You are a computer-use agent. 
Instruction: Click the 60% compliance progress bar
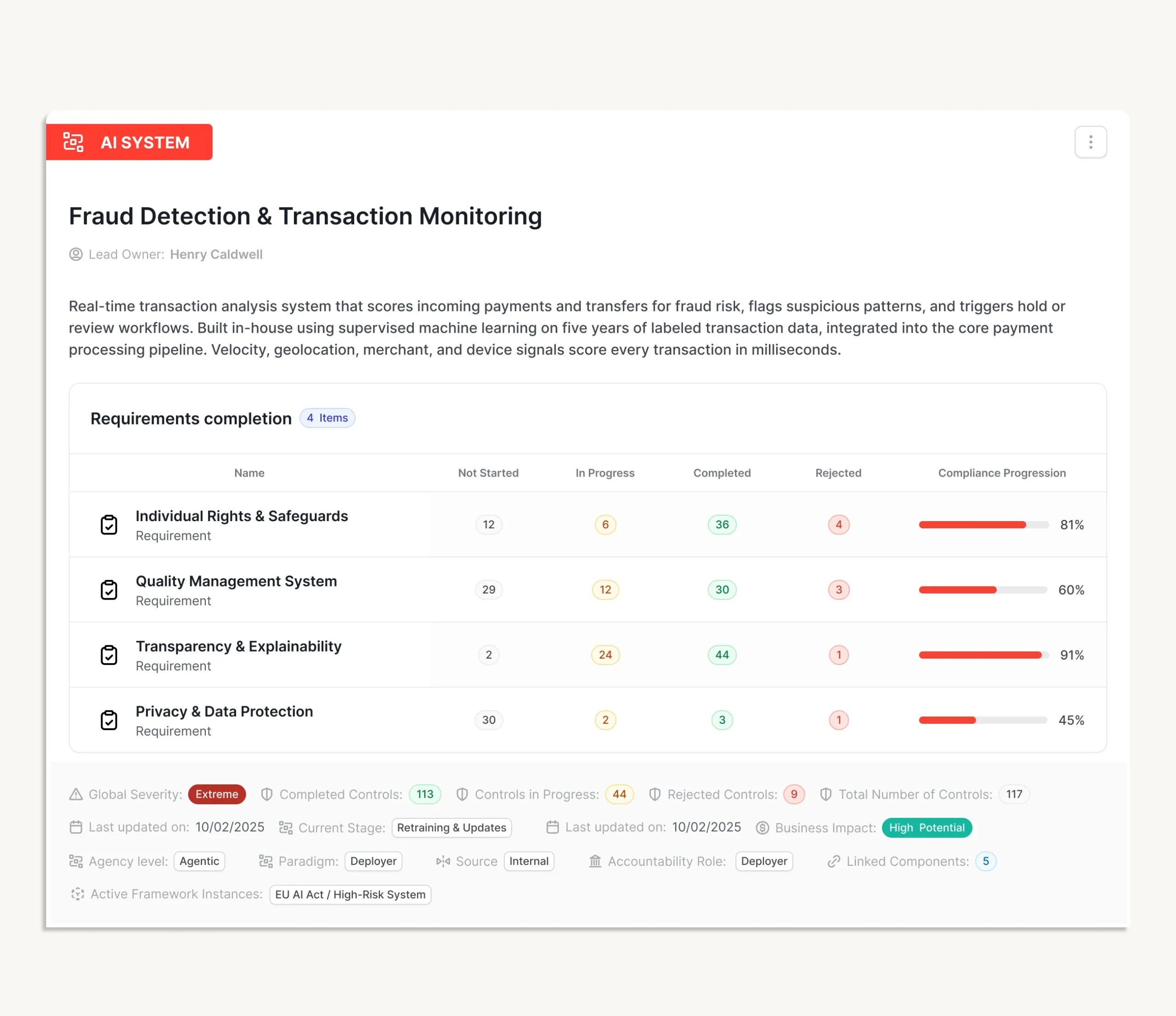pos(983,590)
